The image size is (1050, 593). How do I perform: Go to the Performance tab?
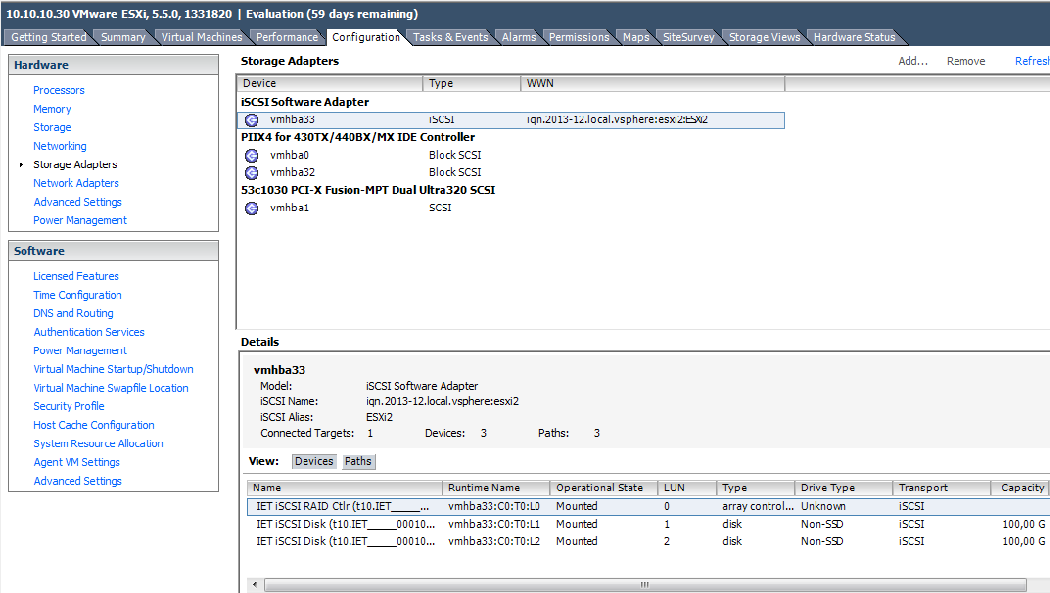click(287, 37)
